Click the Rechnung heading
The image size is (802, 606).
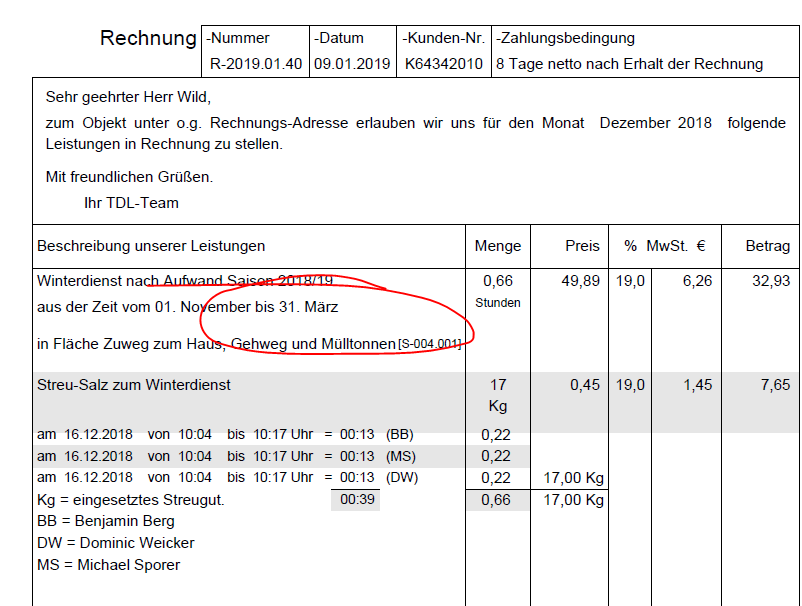pyautogui.click(x=148, y=39)
